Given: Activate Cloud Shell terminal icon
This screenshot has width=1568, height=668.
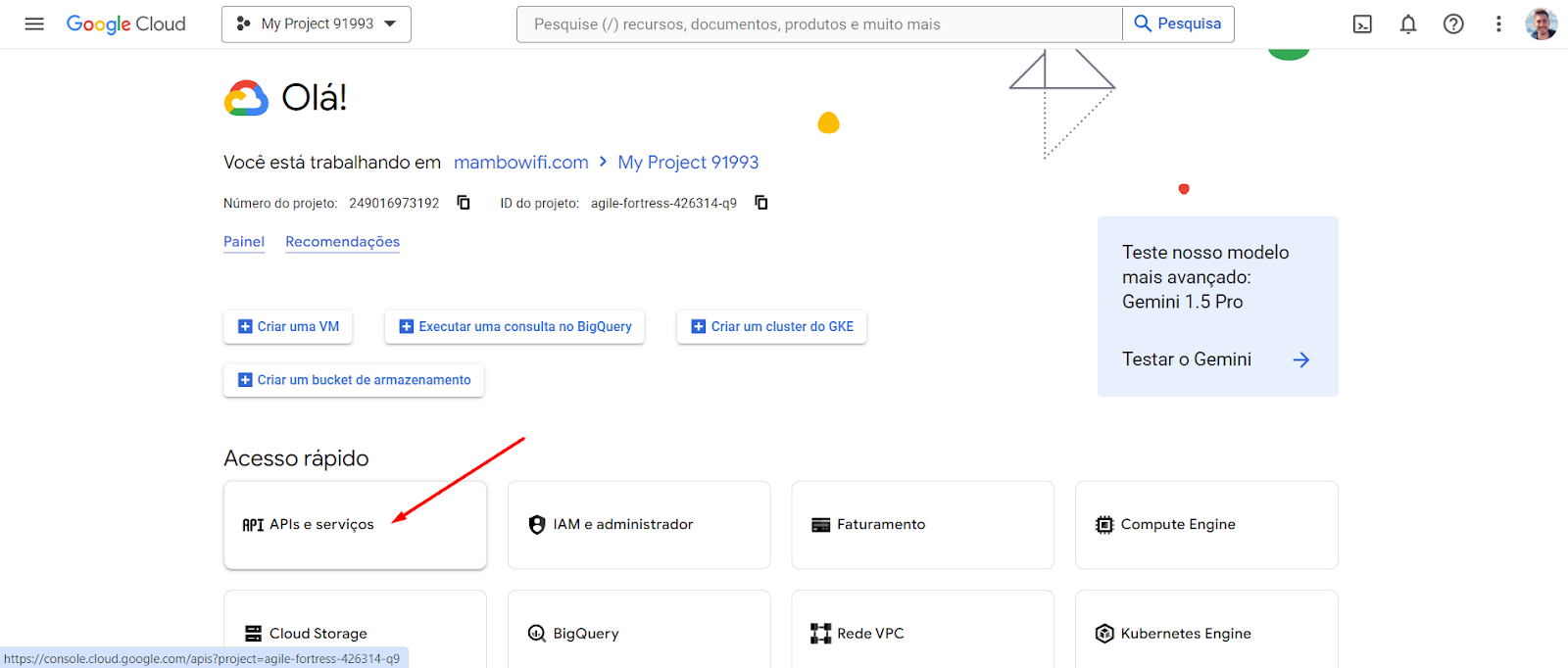Looking at the screenshot, I should pyautogui.click(x=1362, y=24).
